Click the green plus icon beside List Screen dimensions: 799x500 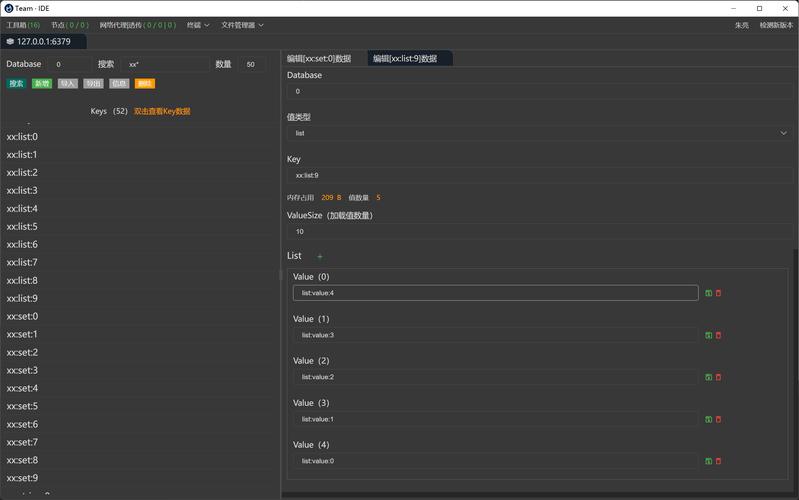point(320,256)
